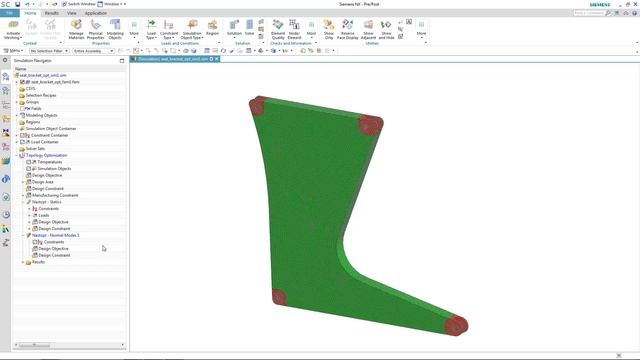Screen dimensions: 640x360
Task: Collapse the Nastopt - Statics node
Action: tap(23, 202)
